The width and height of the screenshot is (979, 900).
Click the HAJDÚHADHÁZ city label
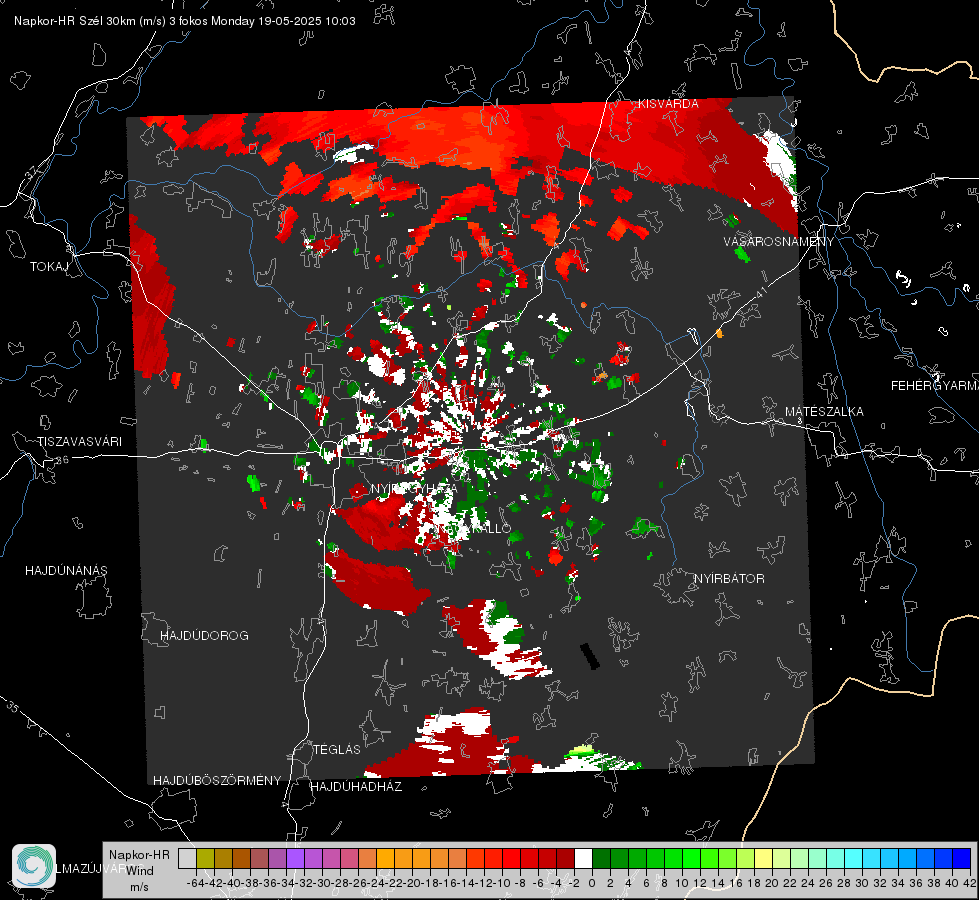[356, 786]
